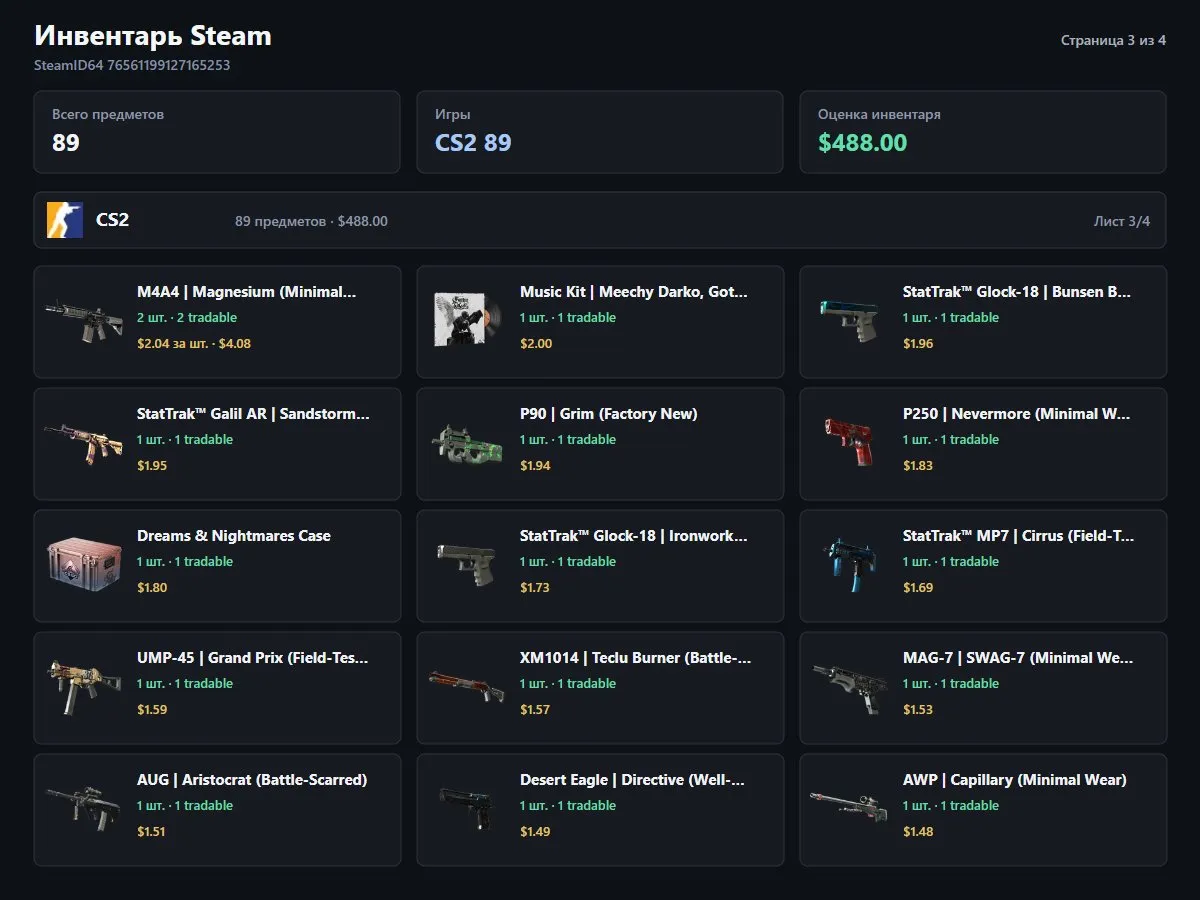This screenshot has height=900, width=1200.
Task: Click the 'StatTrak™ Galil AR | Sandstorm' title
Action: click(x=253, y=414)
